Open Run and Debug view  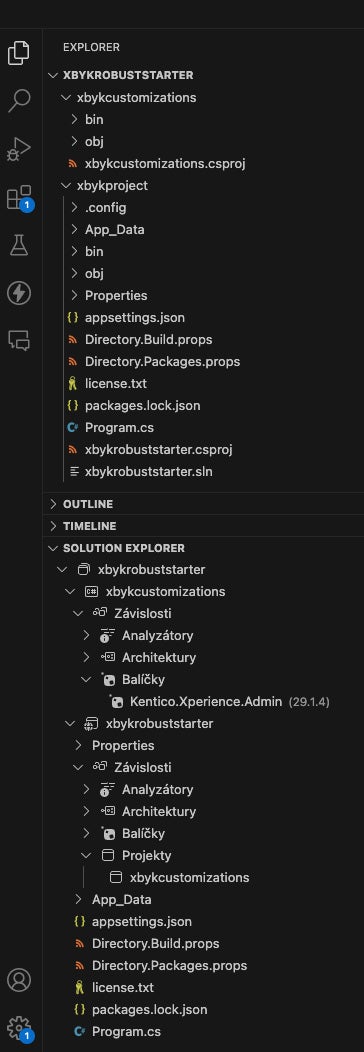pyautogui.click(x=19, y=149)
